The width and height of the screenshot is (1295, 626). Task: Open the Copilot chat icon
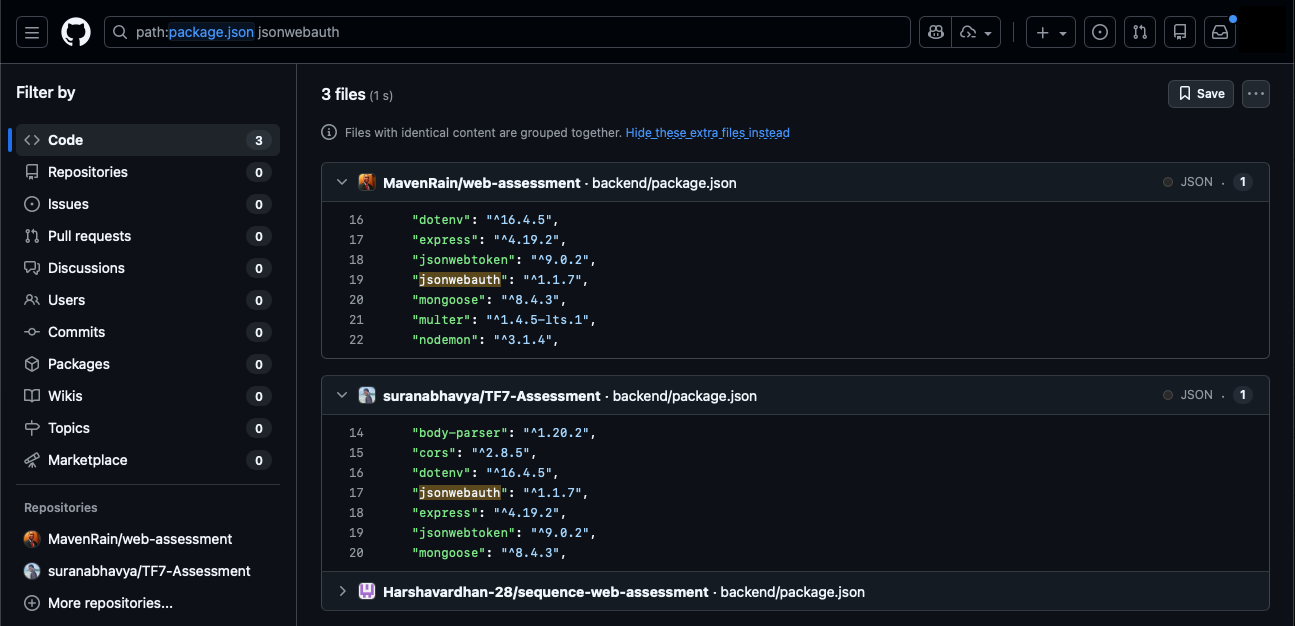935,32
